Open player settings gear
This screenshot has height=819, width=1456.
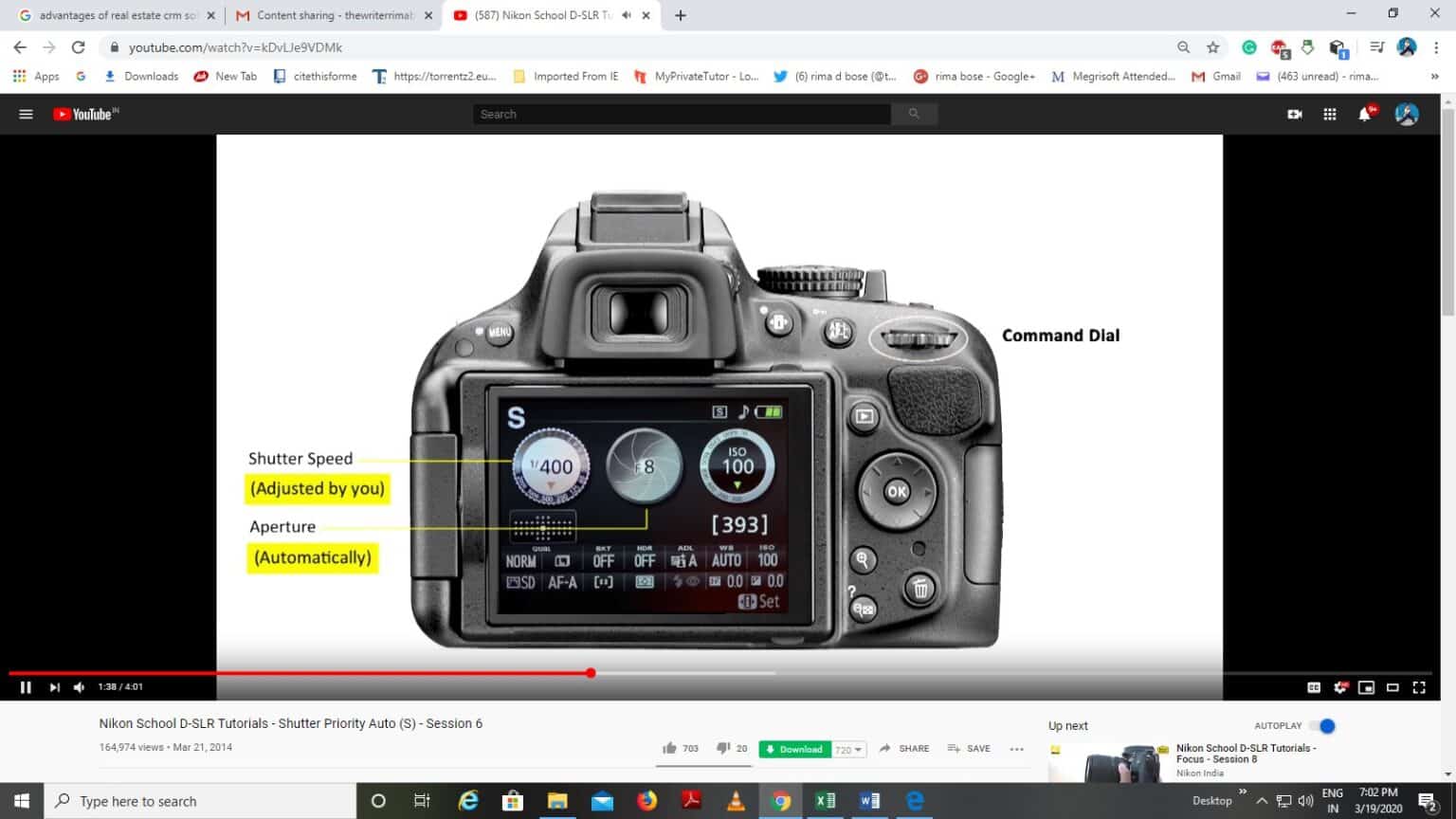[1340, 686]
